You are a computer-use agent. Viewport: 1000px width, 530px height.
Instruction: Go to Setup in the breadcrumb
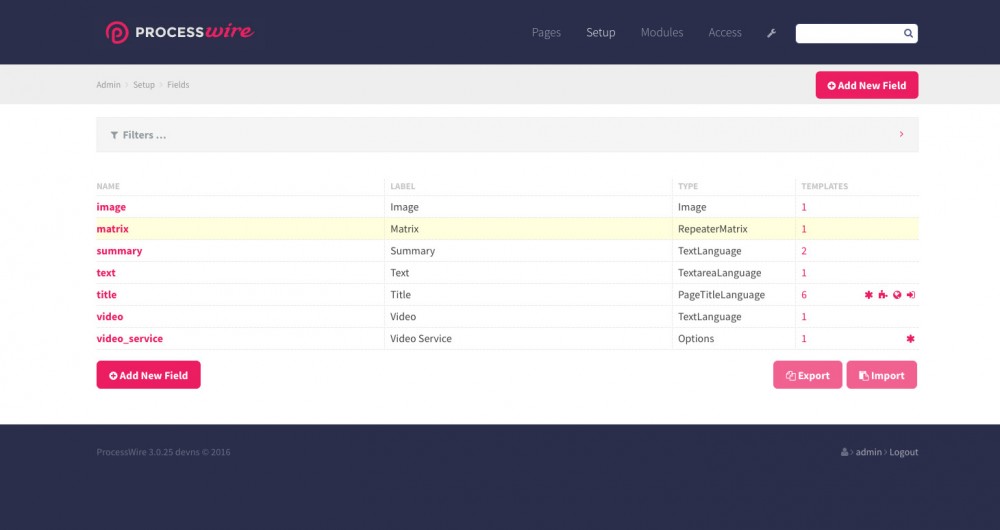144,85
